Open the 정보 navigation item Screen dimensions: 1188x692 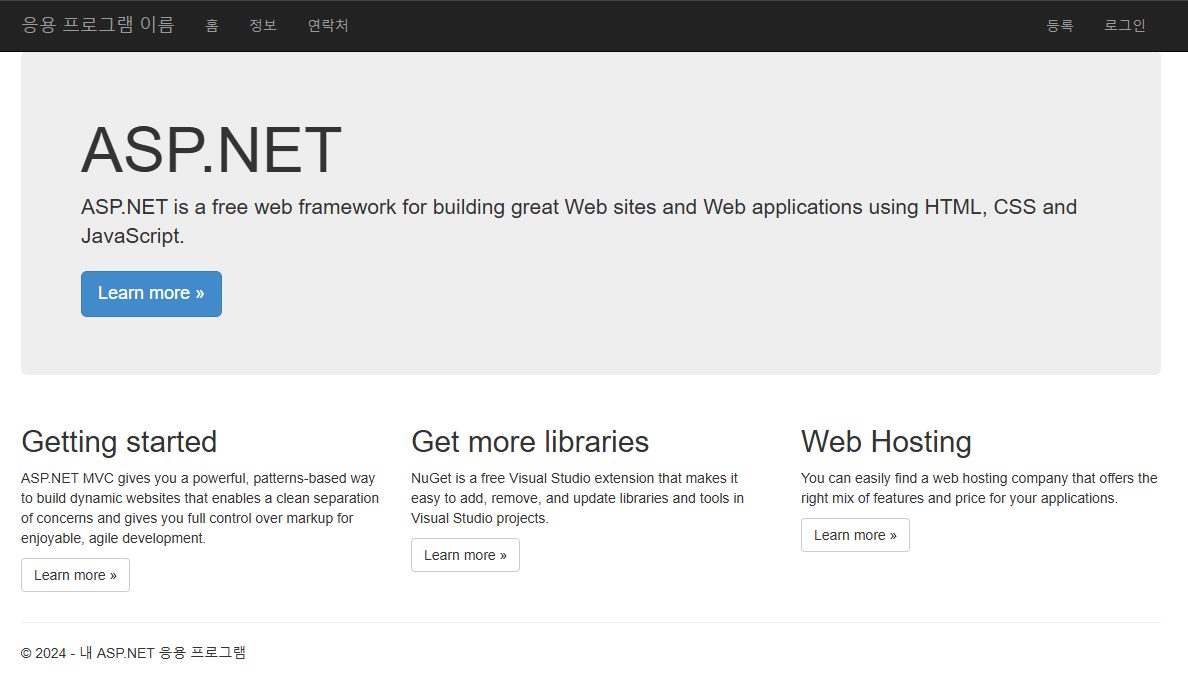point(263,26)
